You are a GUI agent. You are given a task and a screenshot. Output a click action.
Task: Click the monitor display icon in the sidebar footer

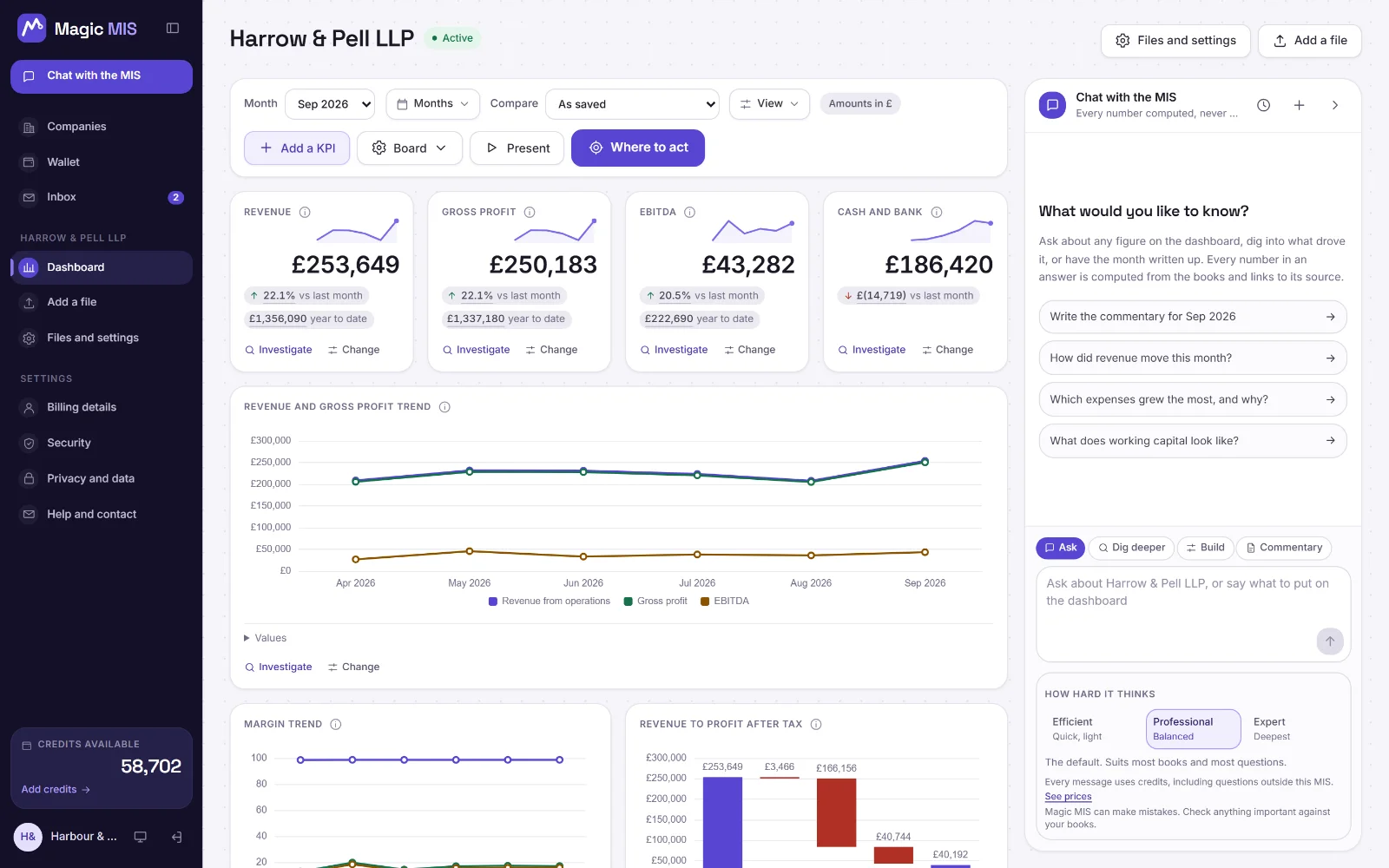[140, 837]
